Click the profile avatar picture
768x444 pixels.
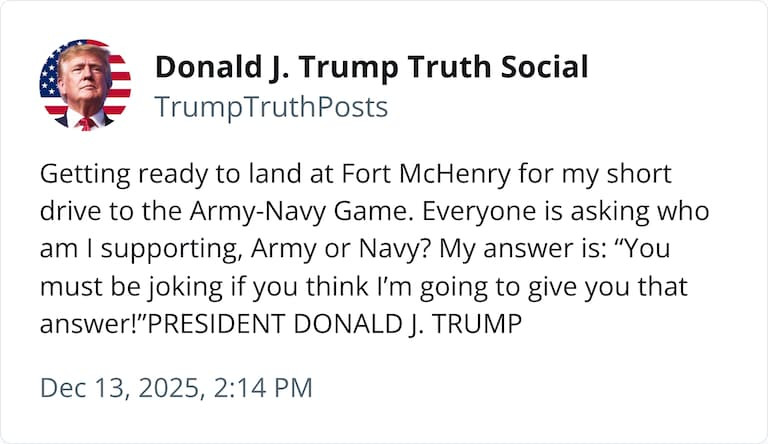(85, 85)
